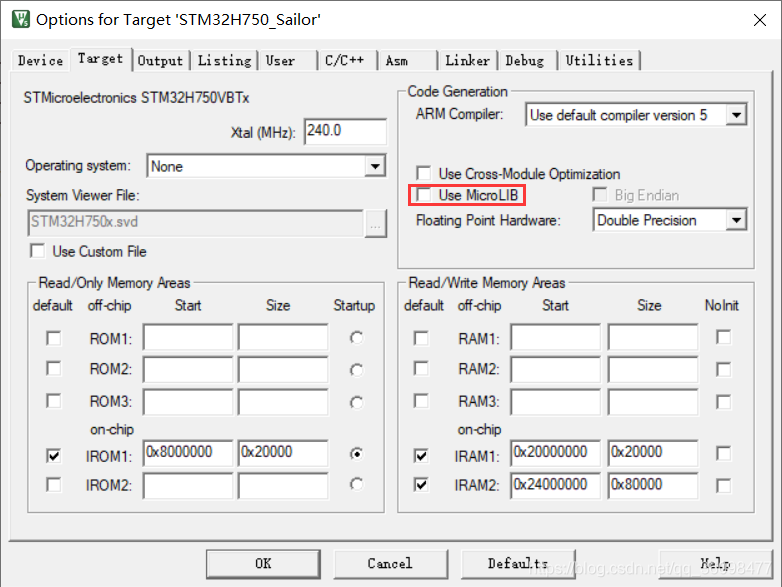
Task: Select the ROM1 Startup radio button
Action: click(356, 338)
